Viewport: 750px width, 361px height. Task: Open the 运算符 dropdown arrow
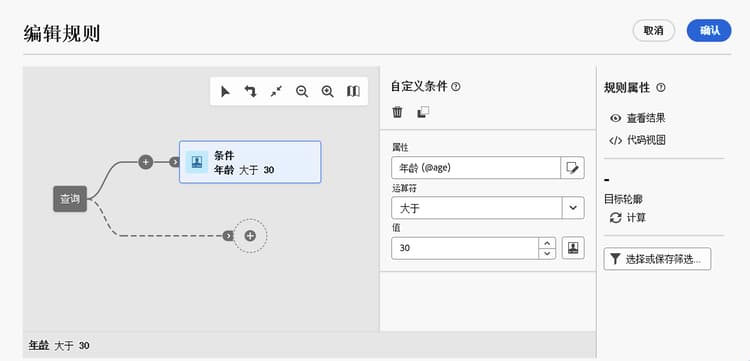(573, 208)
